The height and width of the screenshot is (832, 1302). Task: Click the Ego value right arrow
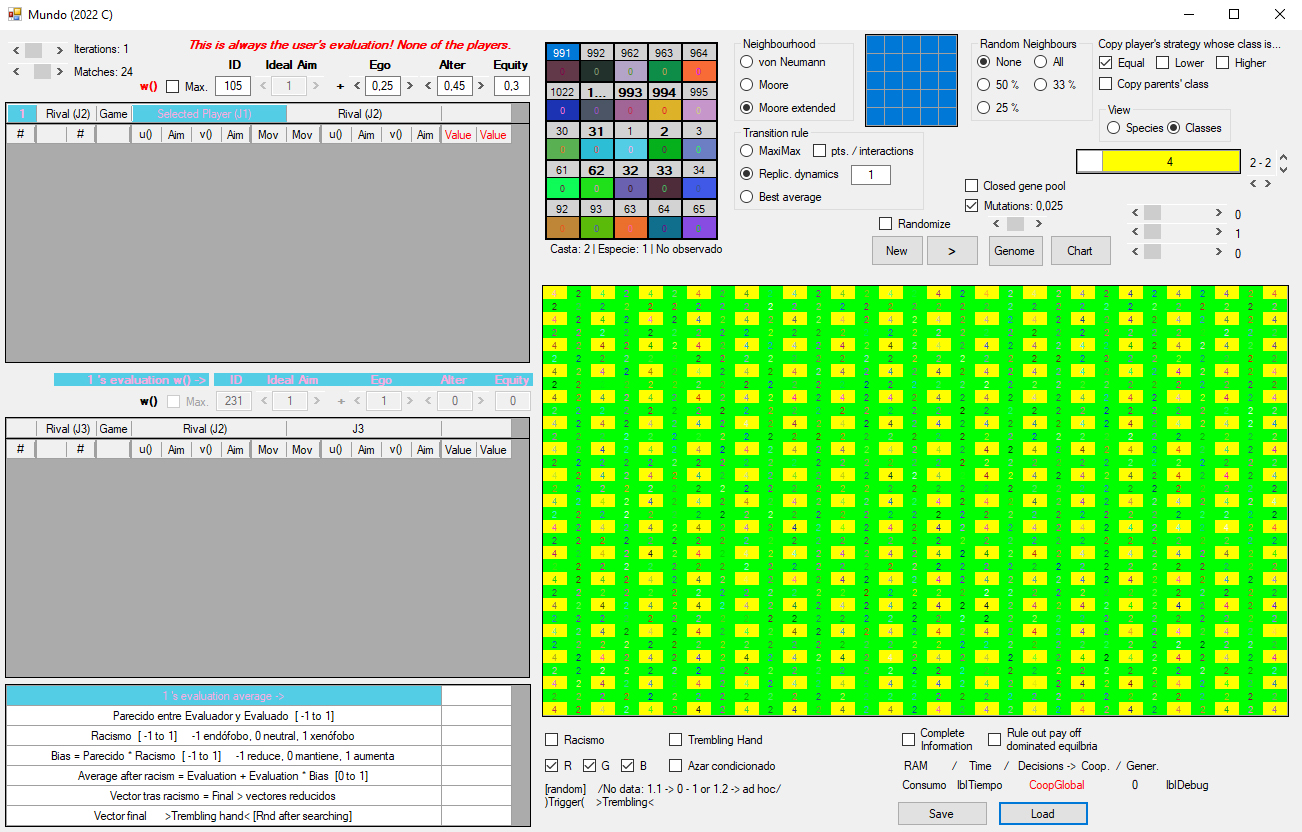tap(410, 86)
